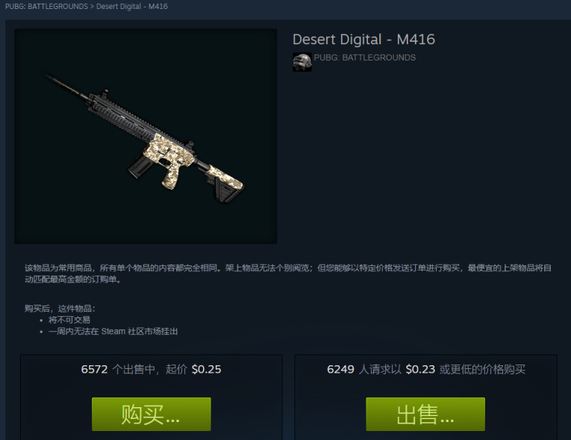Click the M416 rifle preview image
The image size is (571, 440).
(146, 136)
